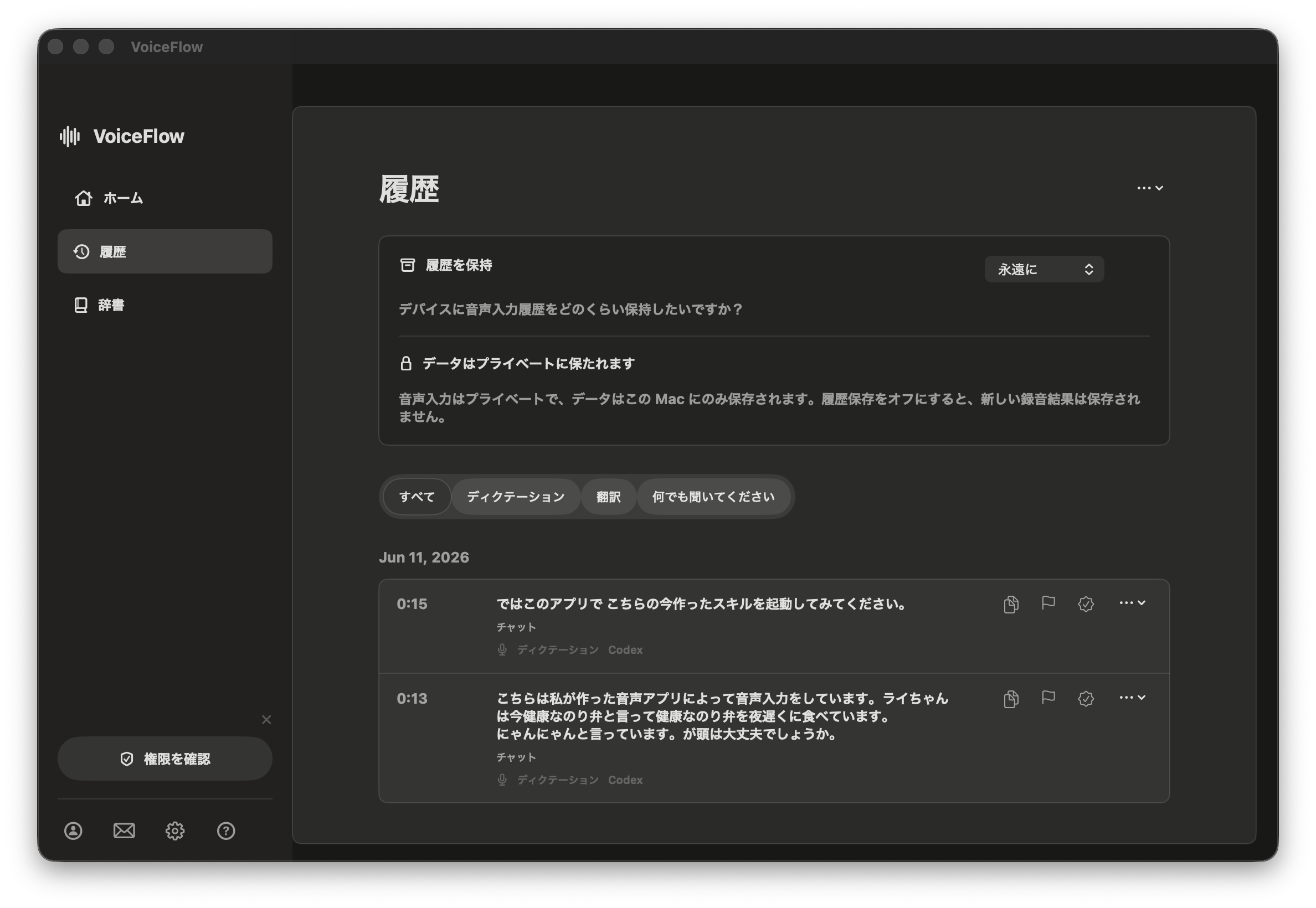
Task: Click the lock icon by データはプライベートに保たれます
Action: 406,363
